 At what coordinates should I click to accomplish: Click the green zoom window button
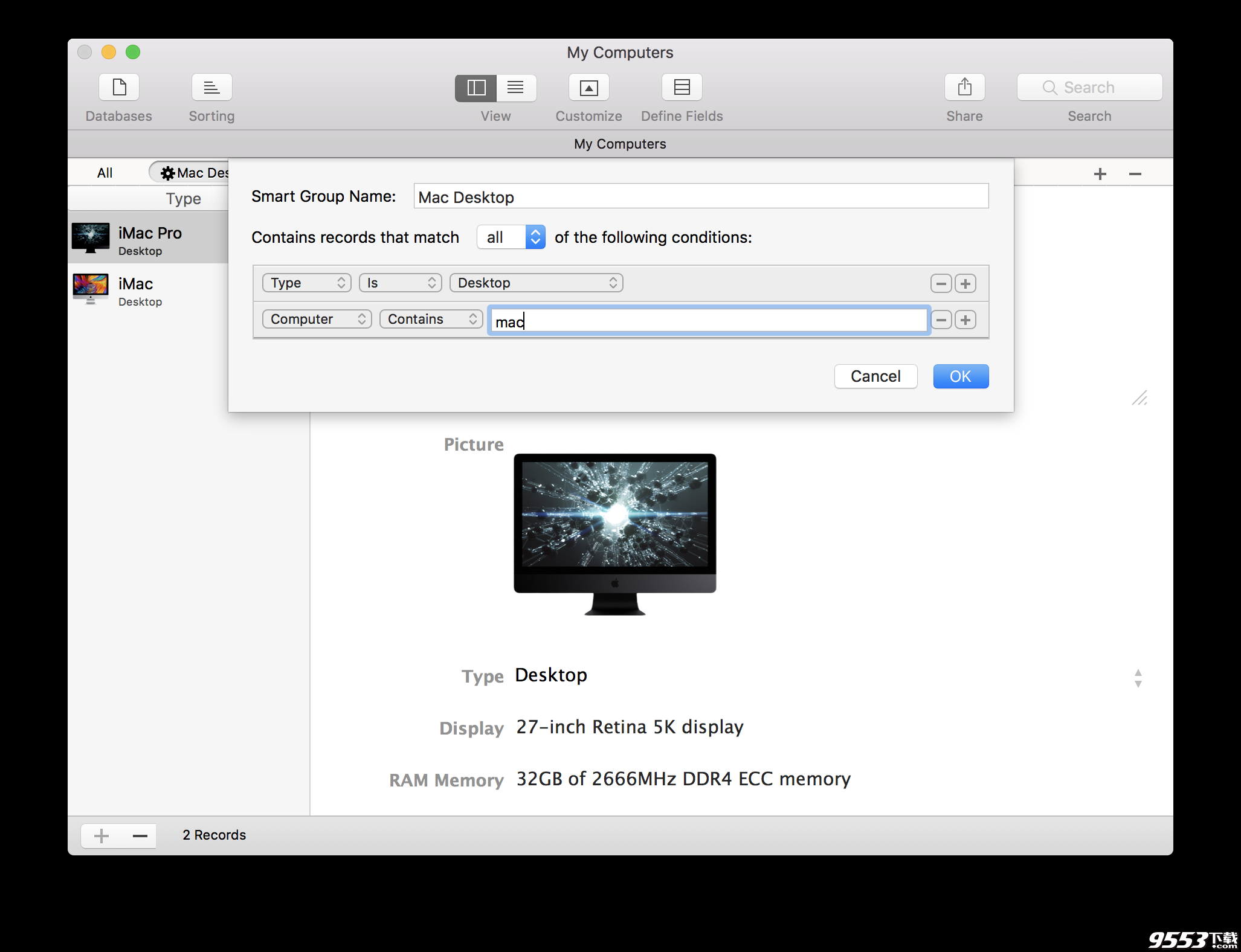click(133, 53)
